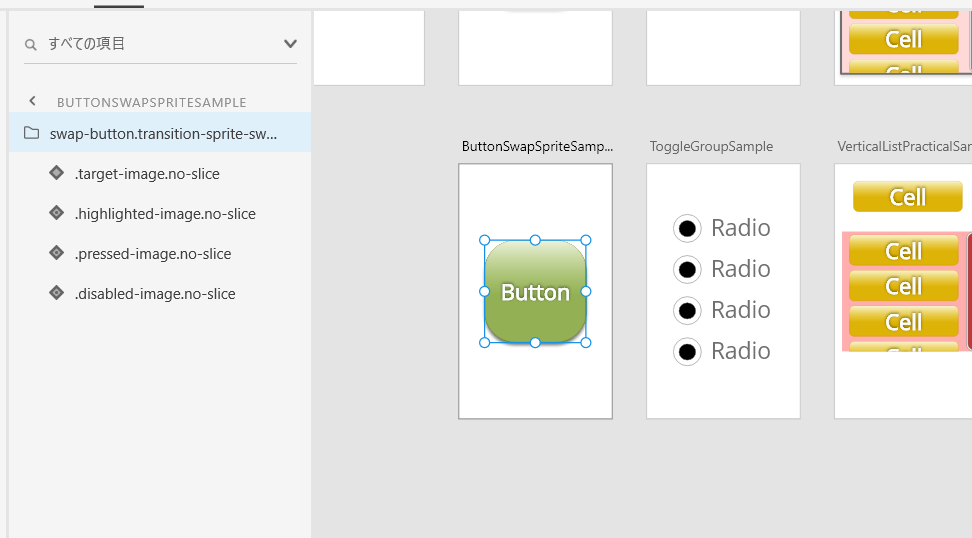The image size is (972, 538).
Task: Click the right-middle selection handle of Button
Action: pyautogui.click(x=586, y=291)
